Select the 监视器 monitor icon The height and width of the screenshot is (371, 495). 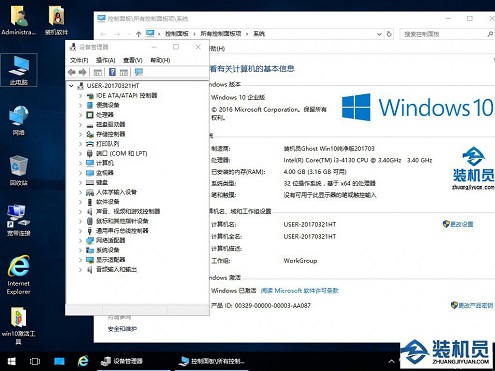(90, 173)
